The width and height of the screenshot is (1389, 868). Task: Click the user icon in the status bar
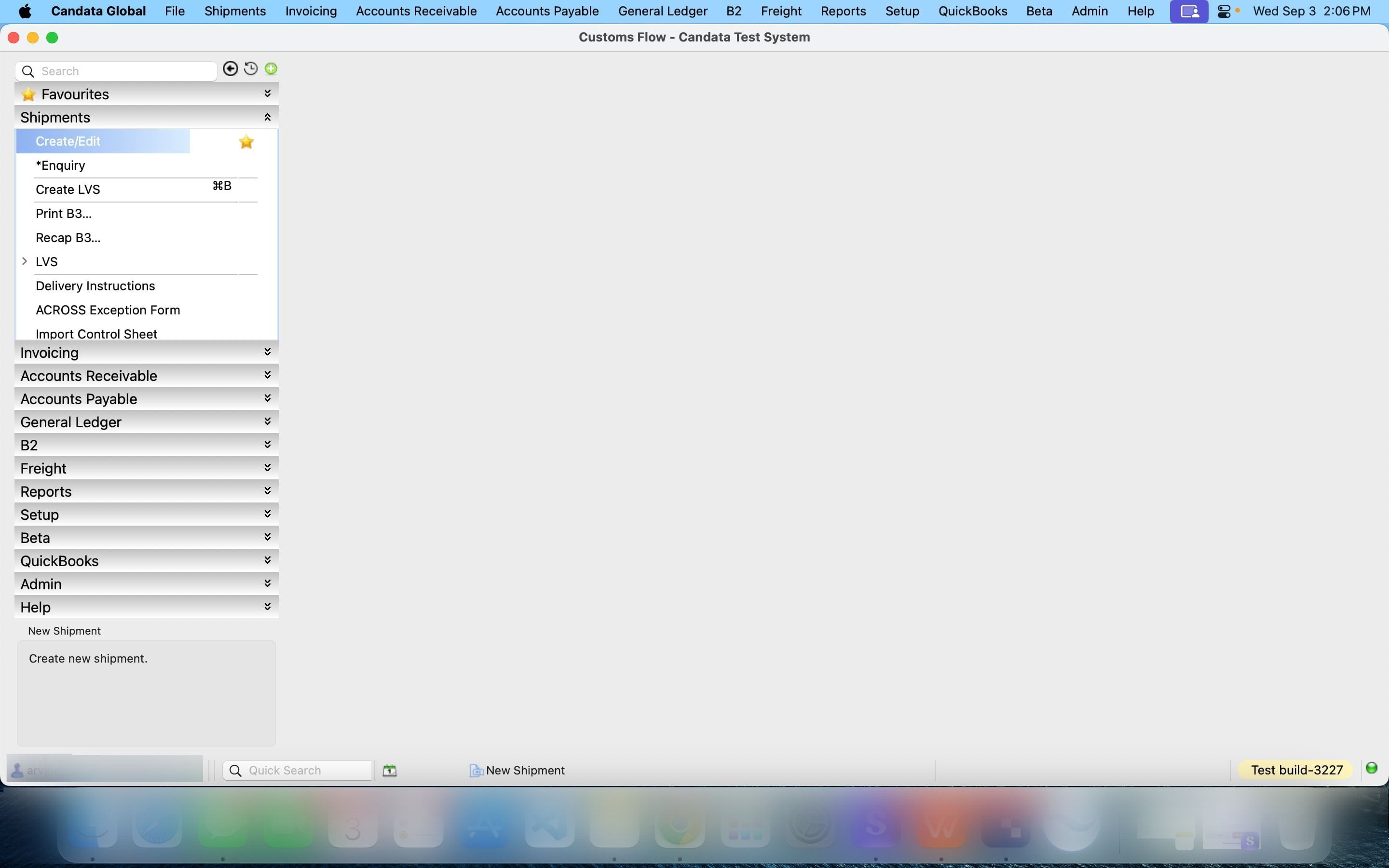click(x=18, y=771)
